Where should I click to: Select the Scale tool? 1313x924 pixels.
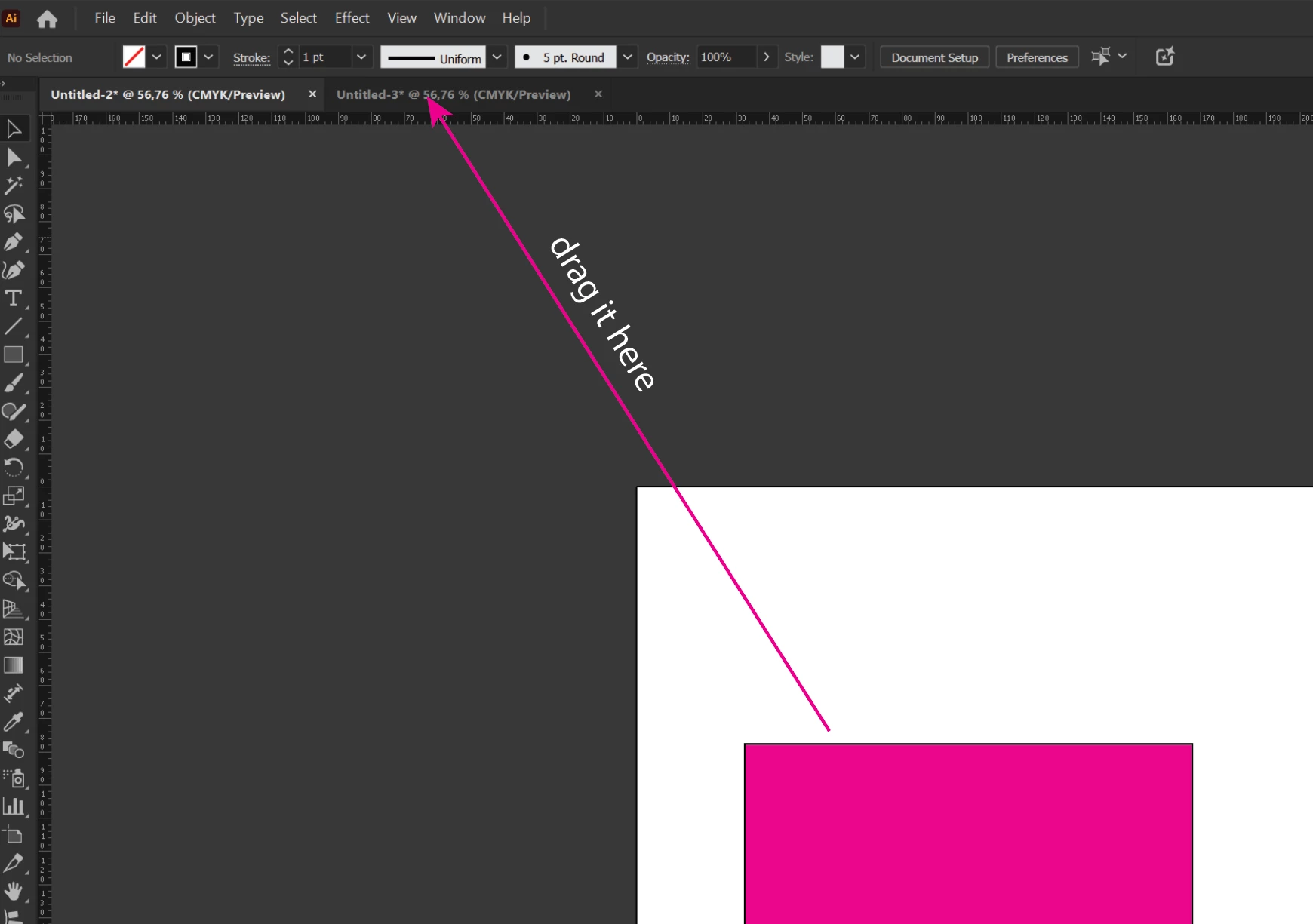[14, 496]
